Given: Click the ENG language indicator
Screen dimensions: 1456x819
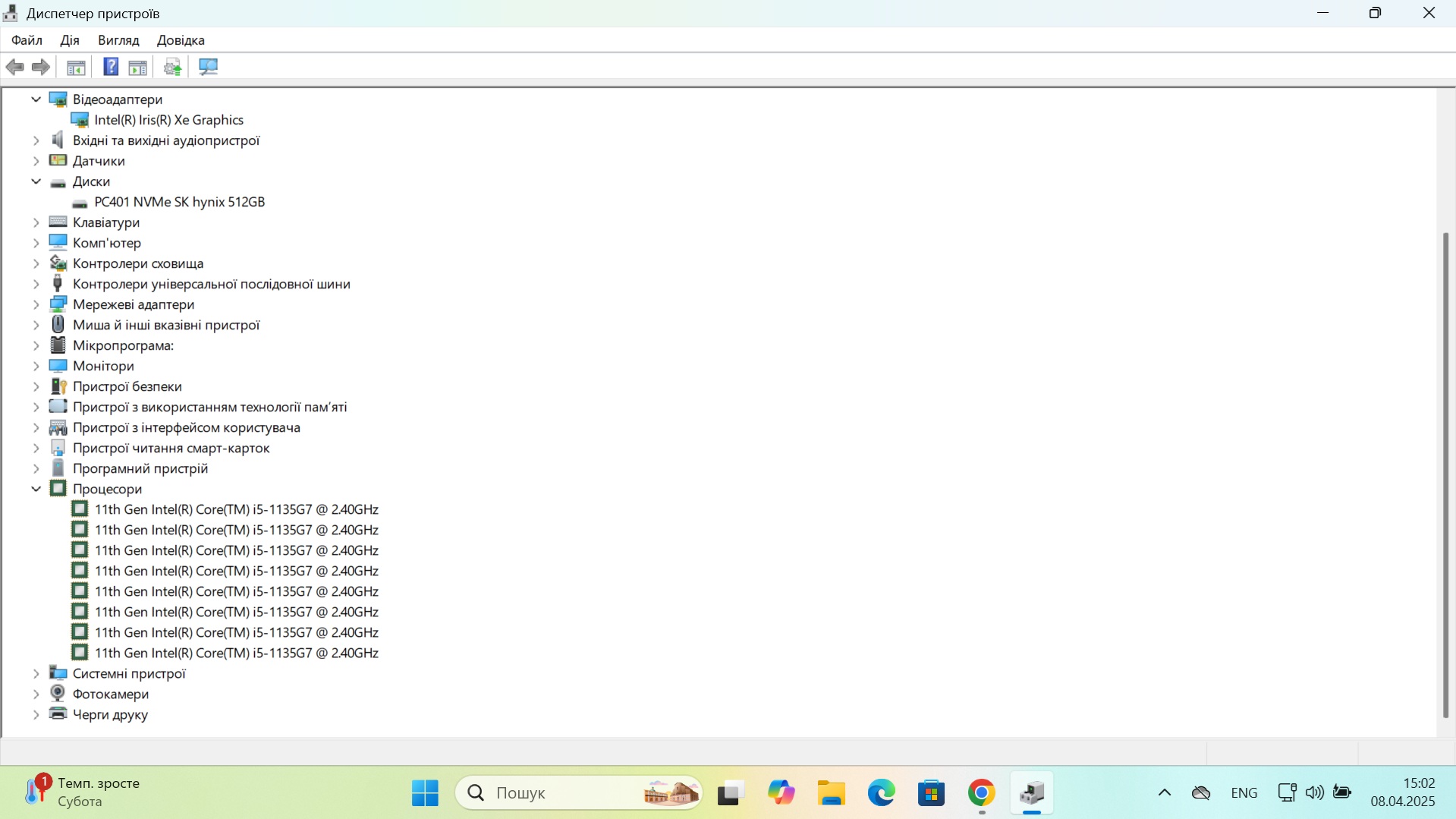Looking at the screenshot, I should point(1244,793).
